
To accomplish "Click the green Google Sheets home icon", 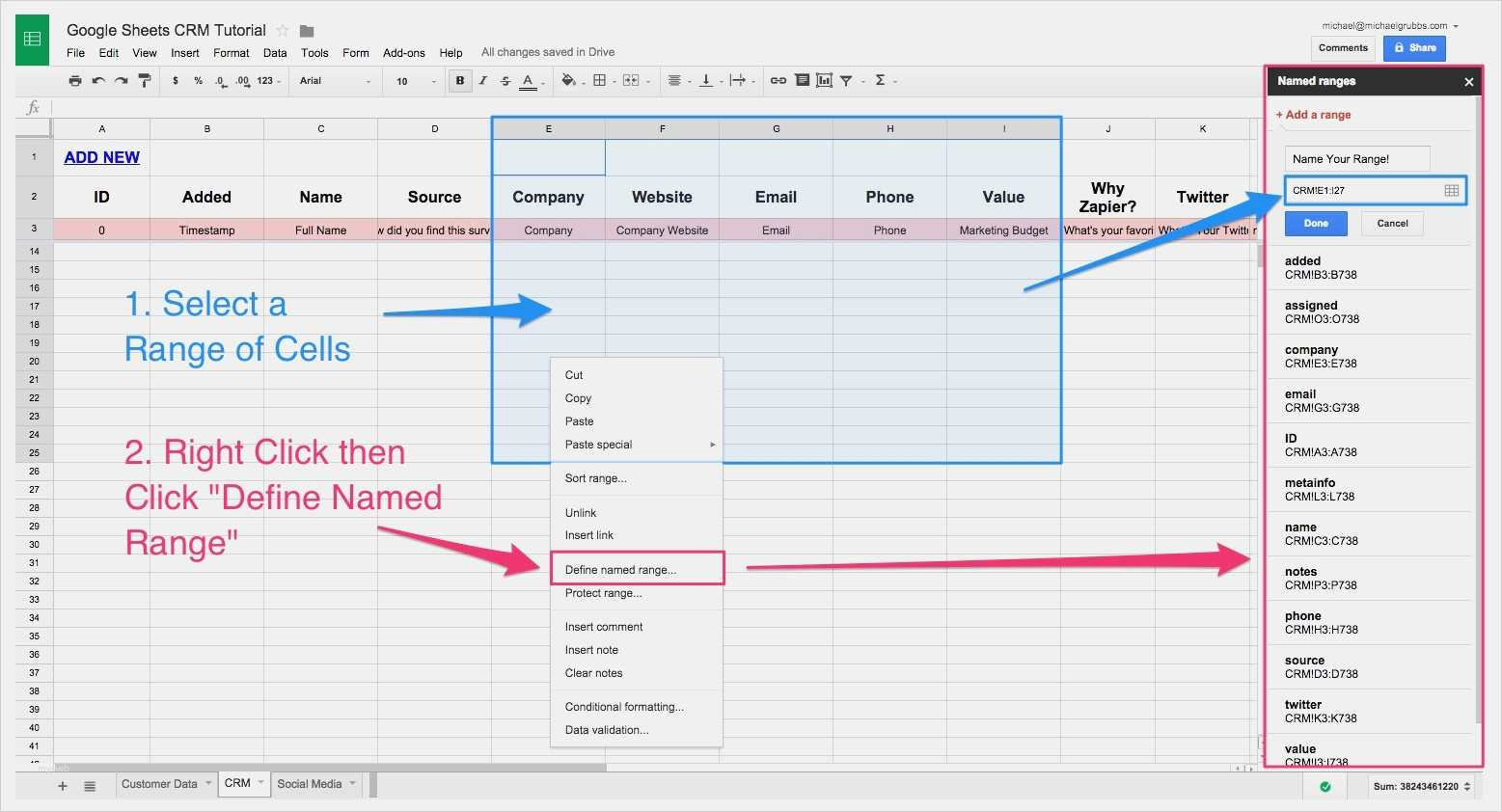I will click(x=32, y=40).
